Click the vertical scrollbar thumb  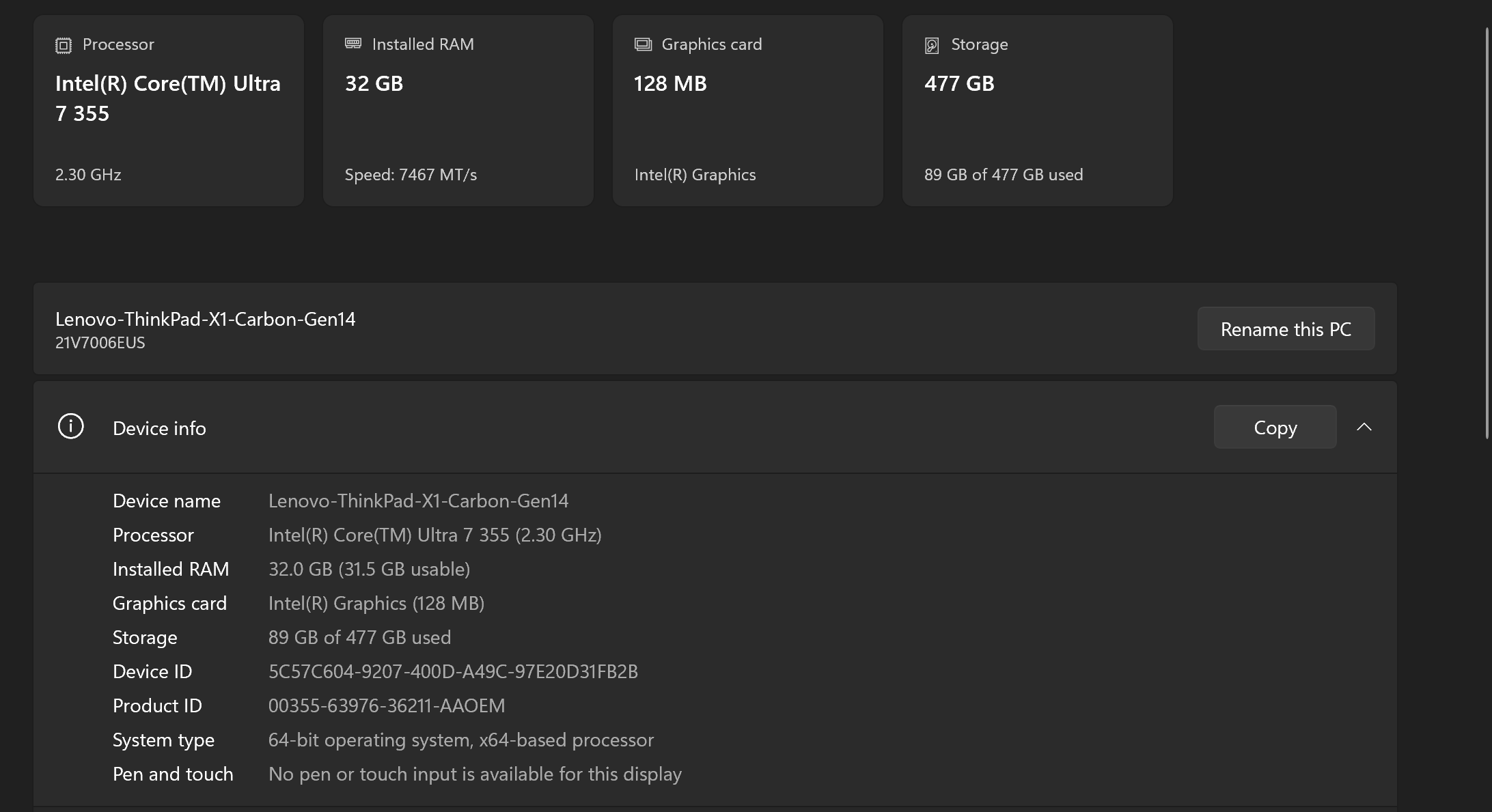1487,232
